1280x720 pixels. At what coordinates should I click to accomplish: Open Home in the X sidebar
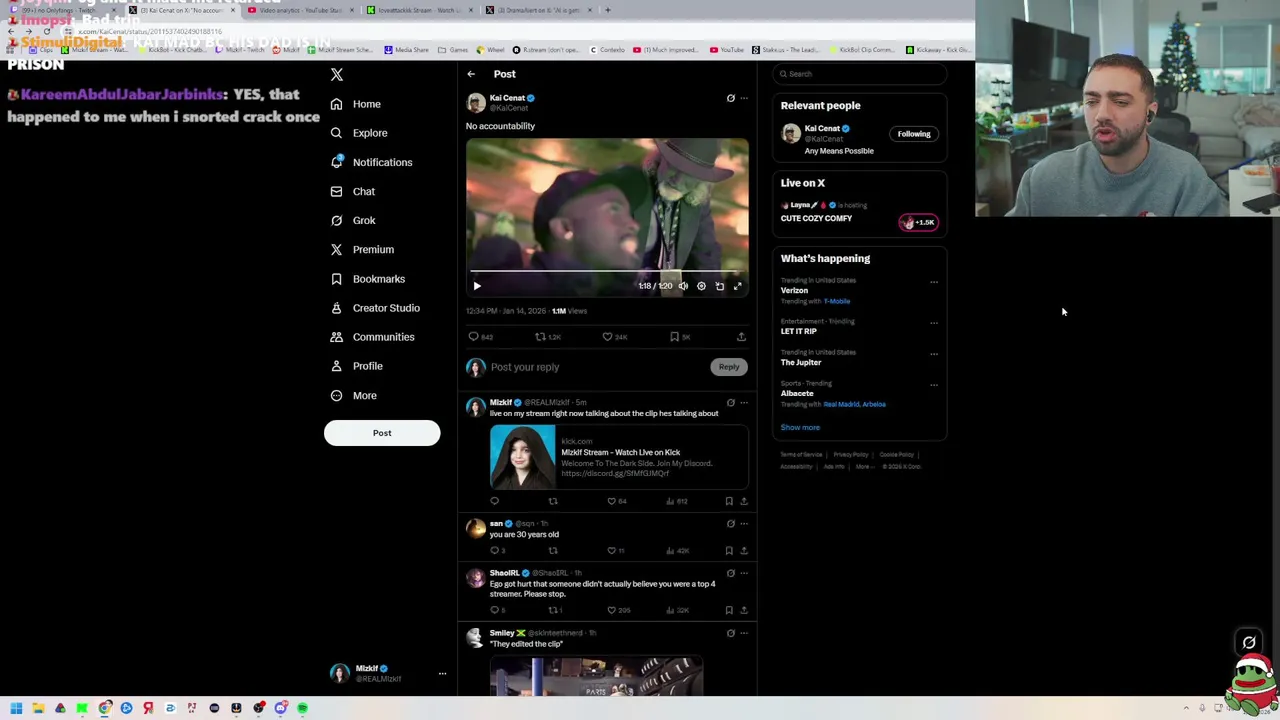click(x=356, y=104)
